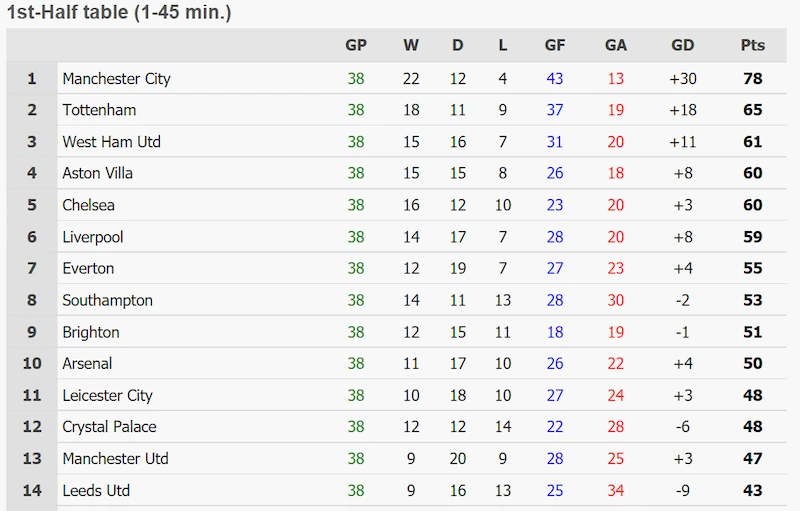
Task: Click the Manchester Utd team name
Action: [115, 458]
